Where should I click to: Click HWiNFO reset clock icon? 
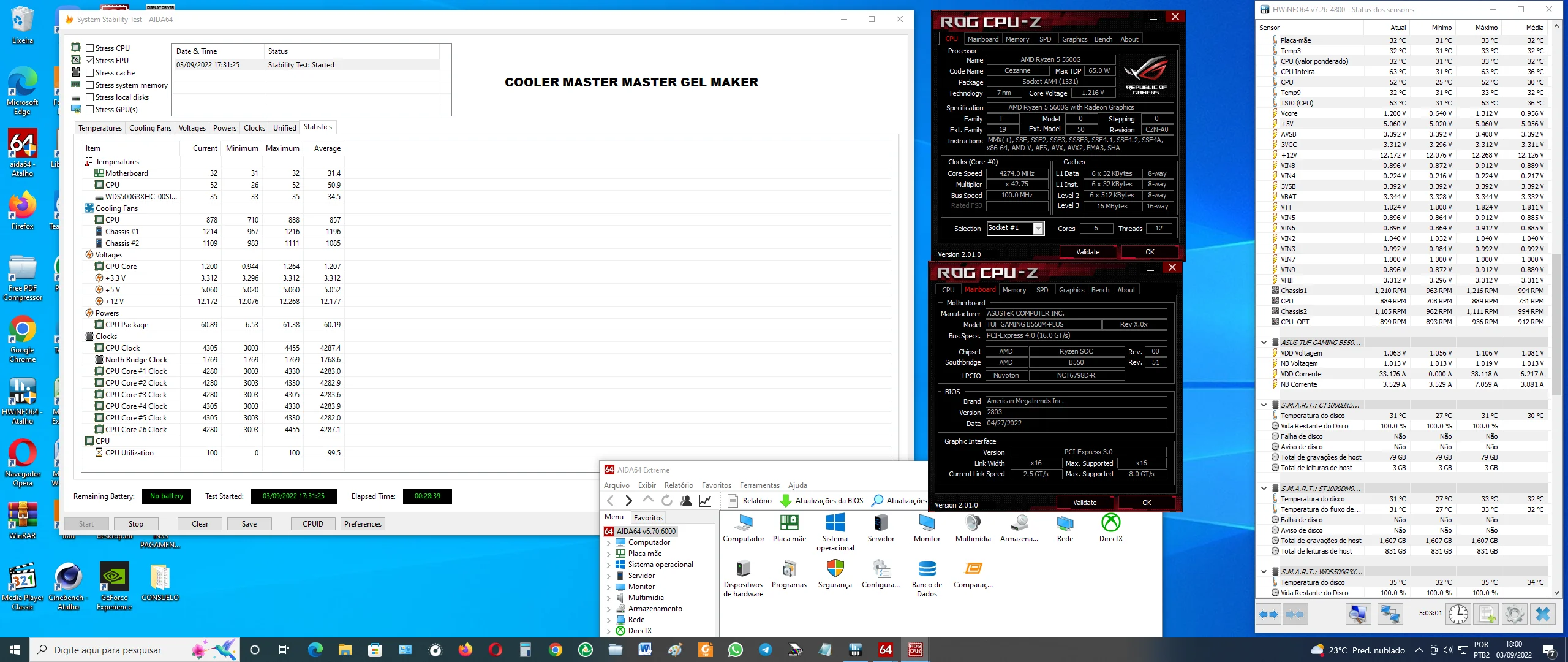pyautogui.click(x=1458, y=614)
